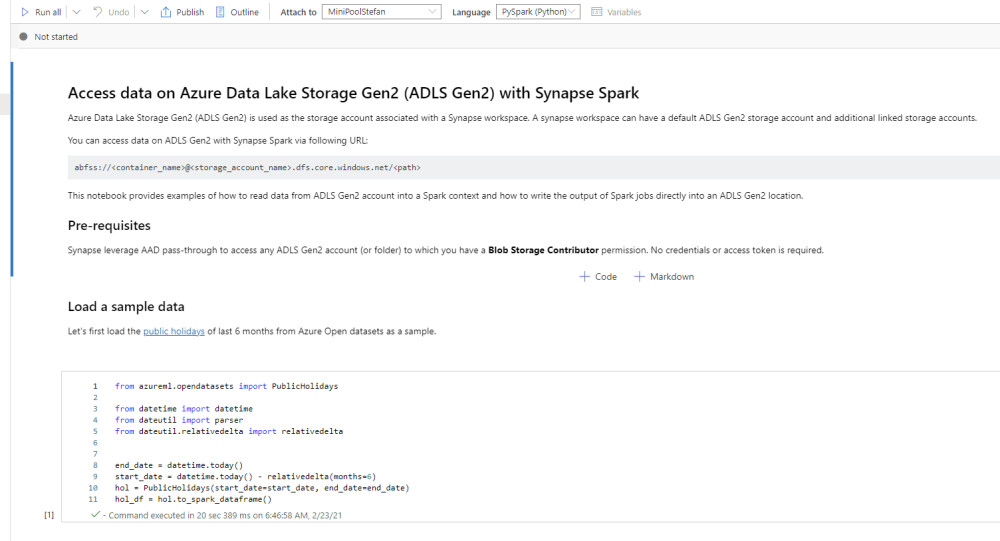Screen dimensions: 1000x541
Task: Open the Run all dropdown arrow
Action: [x=76, y=12]
